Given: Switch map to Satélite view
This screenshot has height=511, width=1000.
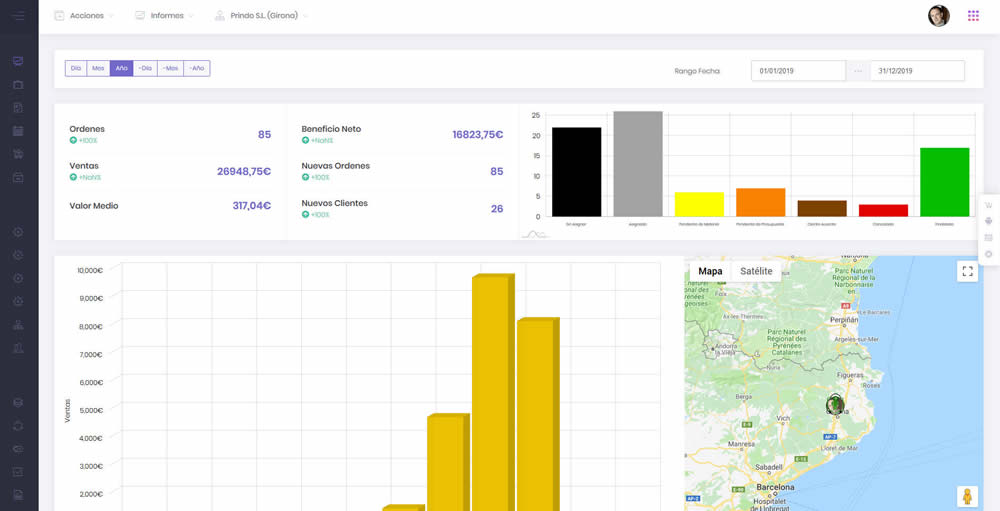Looking at the screenshot, I should (756, 271).
